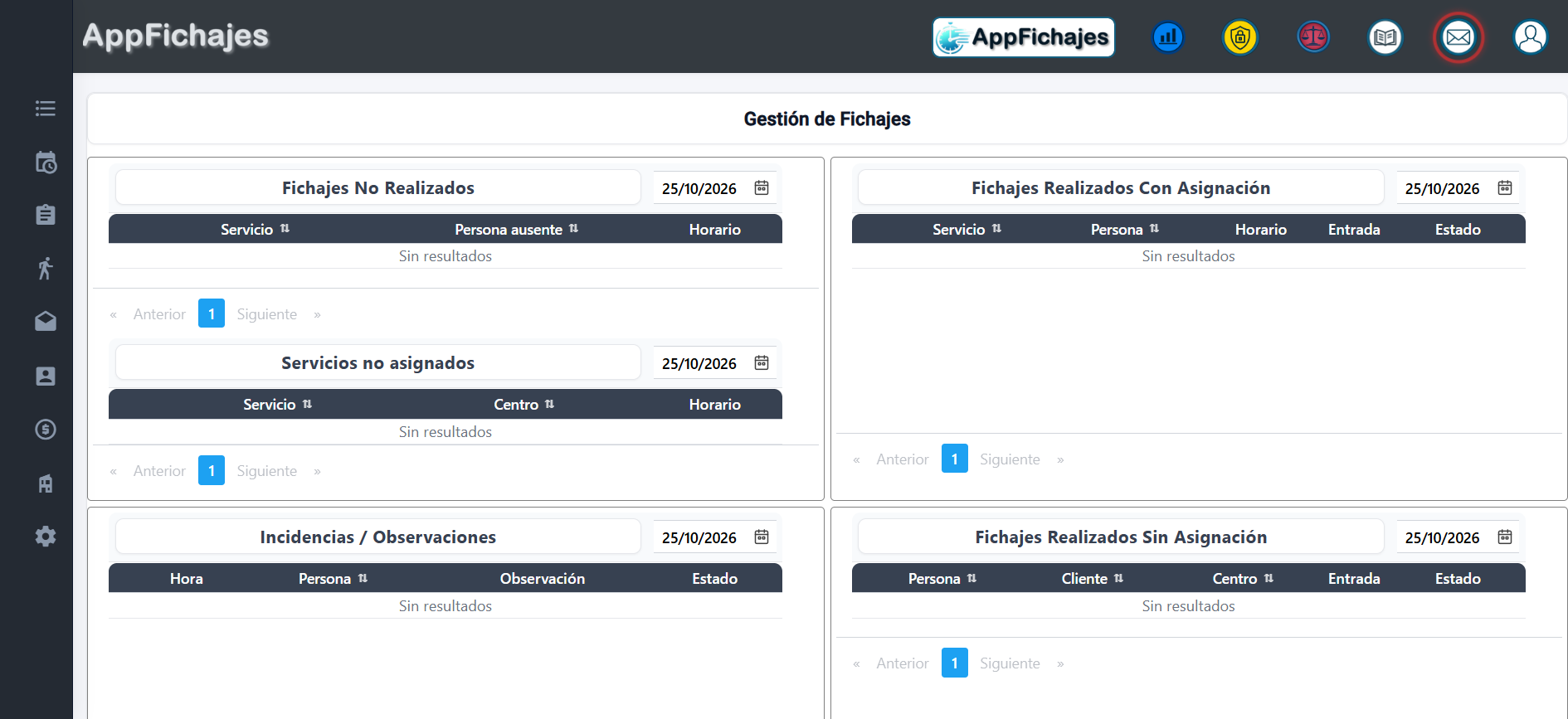
Task: Open calendar picker for Fichajes Realizados Con Asignación
Action: (1505, 187)
